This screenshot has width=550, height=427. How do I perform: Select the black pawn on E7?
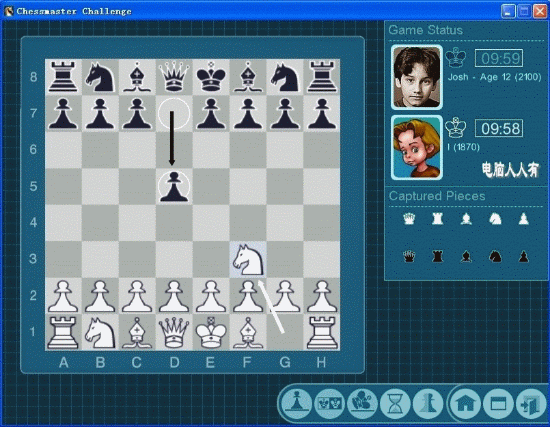[211, 113]
